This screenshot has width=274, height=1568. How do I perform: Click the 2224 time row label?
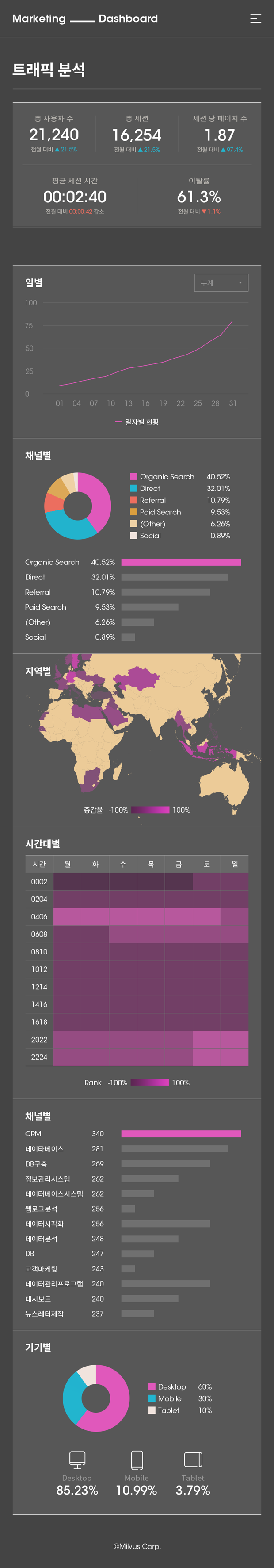39,1057
